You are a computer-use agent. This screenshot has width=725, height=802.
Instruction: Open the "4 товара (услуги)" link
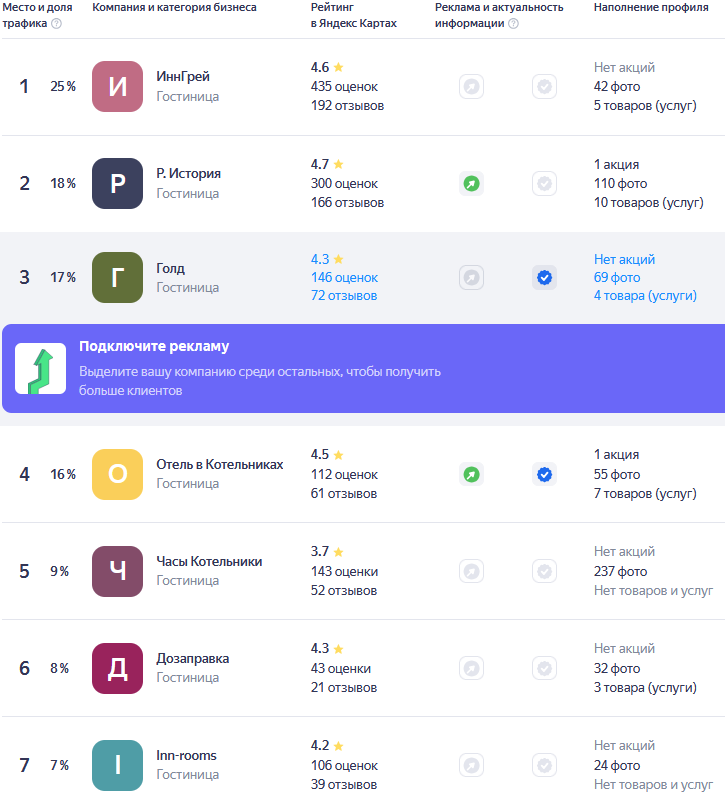click(x=645, y=296)
